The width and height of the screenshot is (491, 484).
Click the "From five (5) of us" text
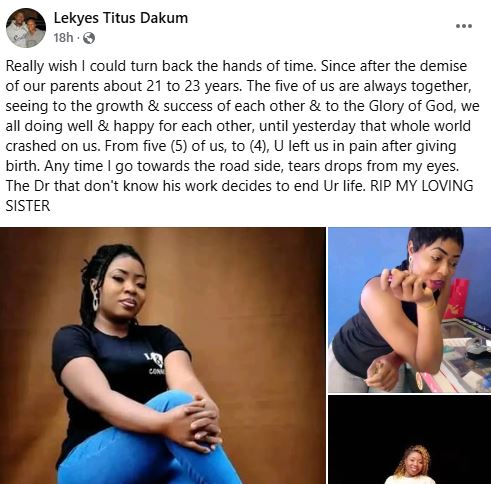pyautogui.click(x=164, y=146)
